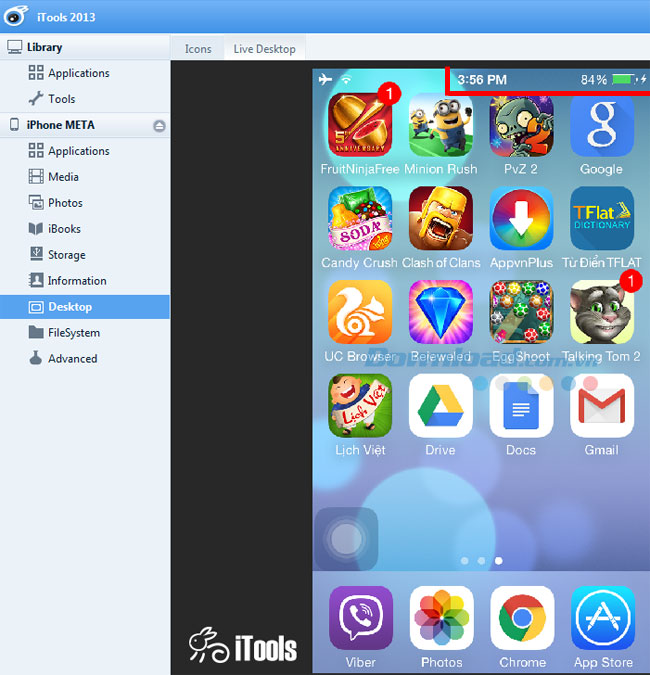Tap the Docs app icon

coord(521,406)
